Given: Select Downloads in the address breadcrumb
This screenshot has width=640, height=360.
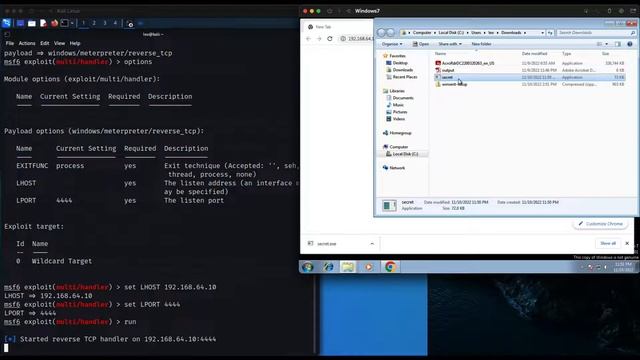Looking at the screenshot, I should (511, 33).
